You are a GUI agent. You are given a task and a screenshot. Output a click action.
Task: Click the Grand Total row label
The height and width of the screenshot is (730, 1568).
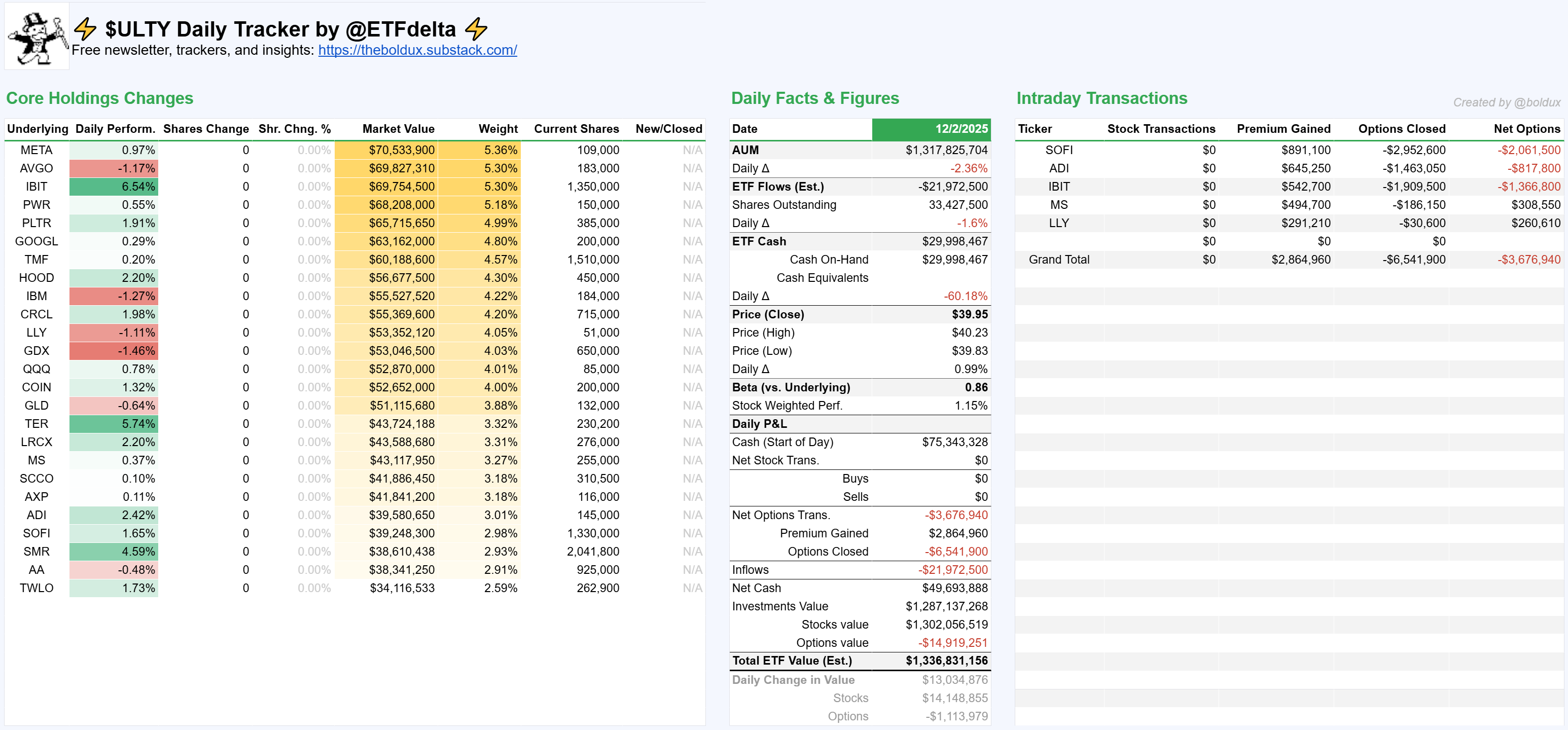pos(1058,259)
